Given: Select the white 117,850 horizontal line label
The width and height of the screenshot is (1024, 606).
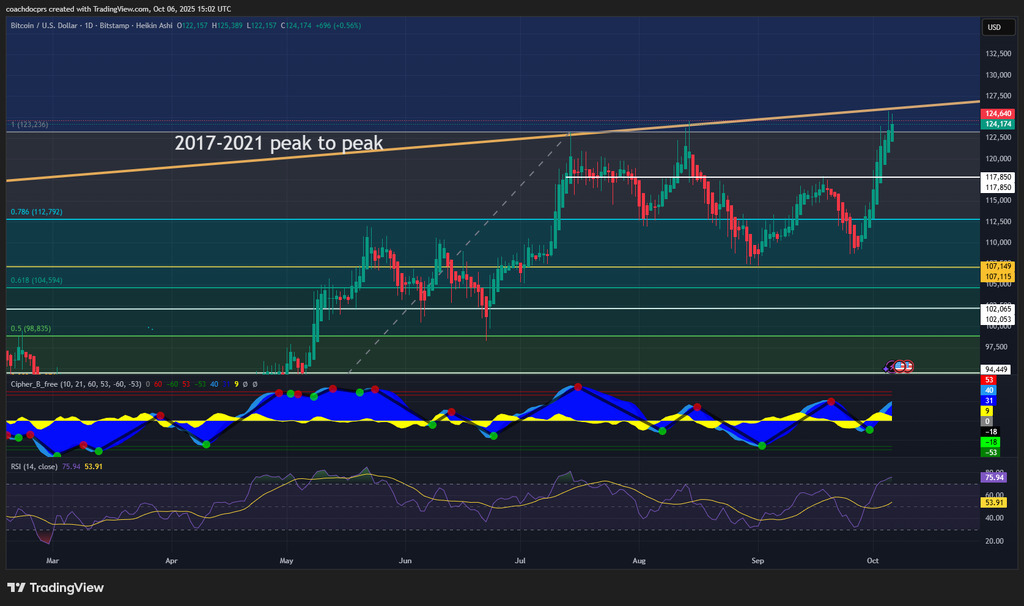Looking at the screenshot, I should tap(998, 177).
